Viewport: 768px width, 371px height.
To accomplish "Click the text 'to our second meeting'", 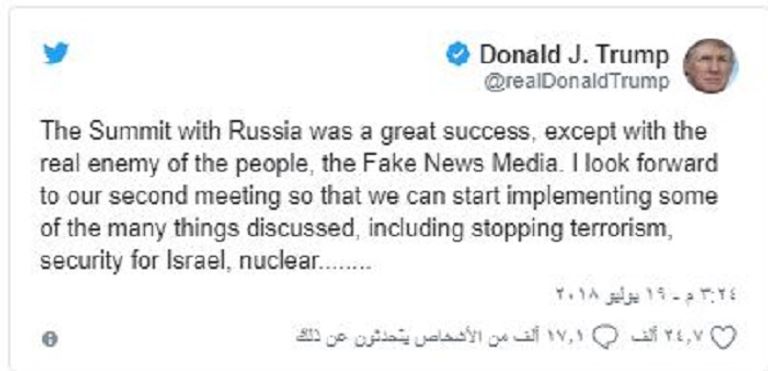I will (160, 197).
